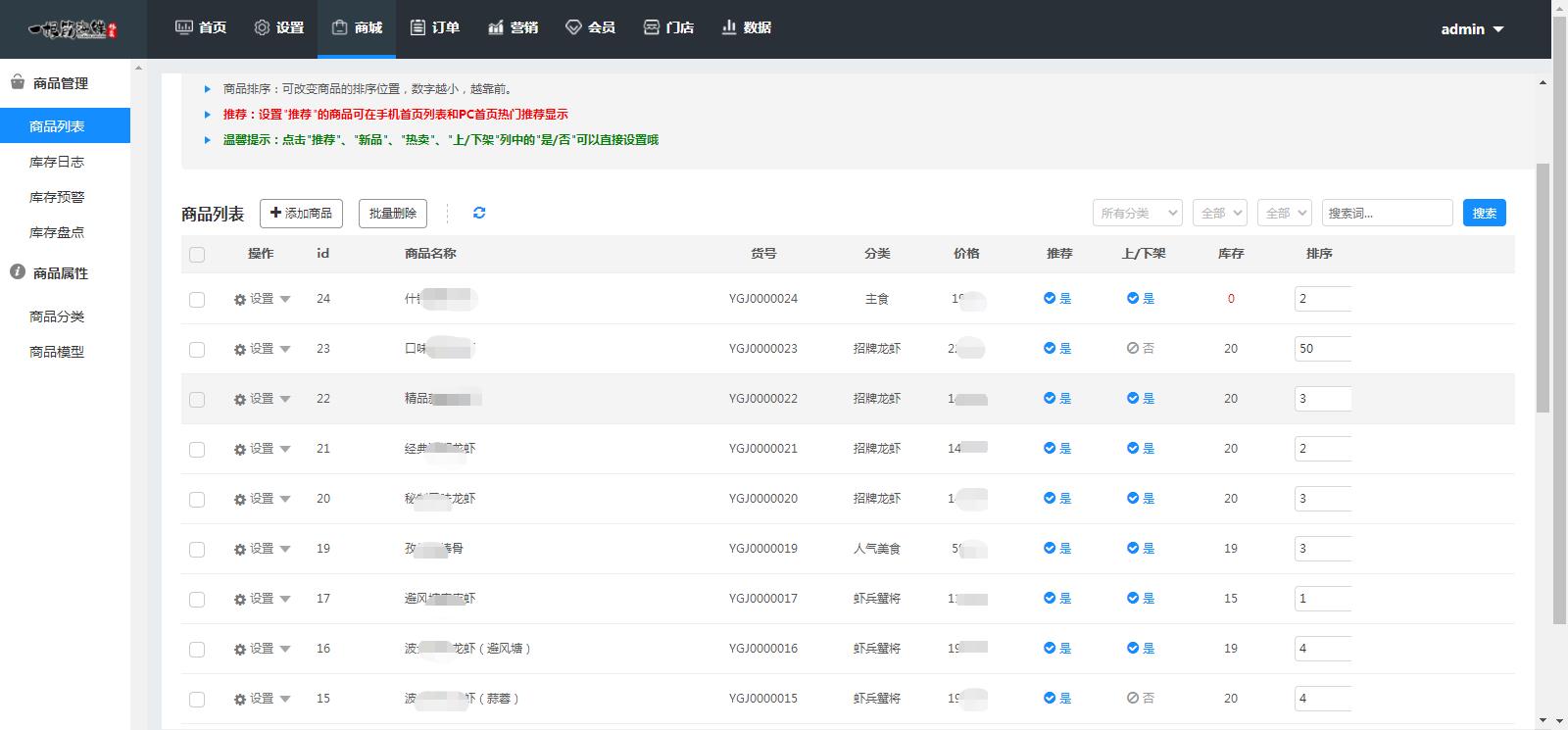The width and height of the screenshot is (1568, 730).
Task: Open 营销 in top navigation
Action: point(513,27)
